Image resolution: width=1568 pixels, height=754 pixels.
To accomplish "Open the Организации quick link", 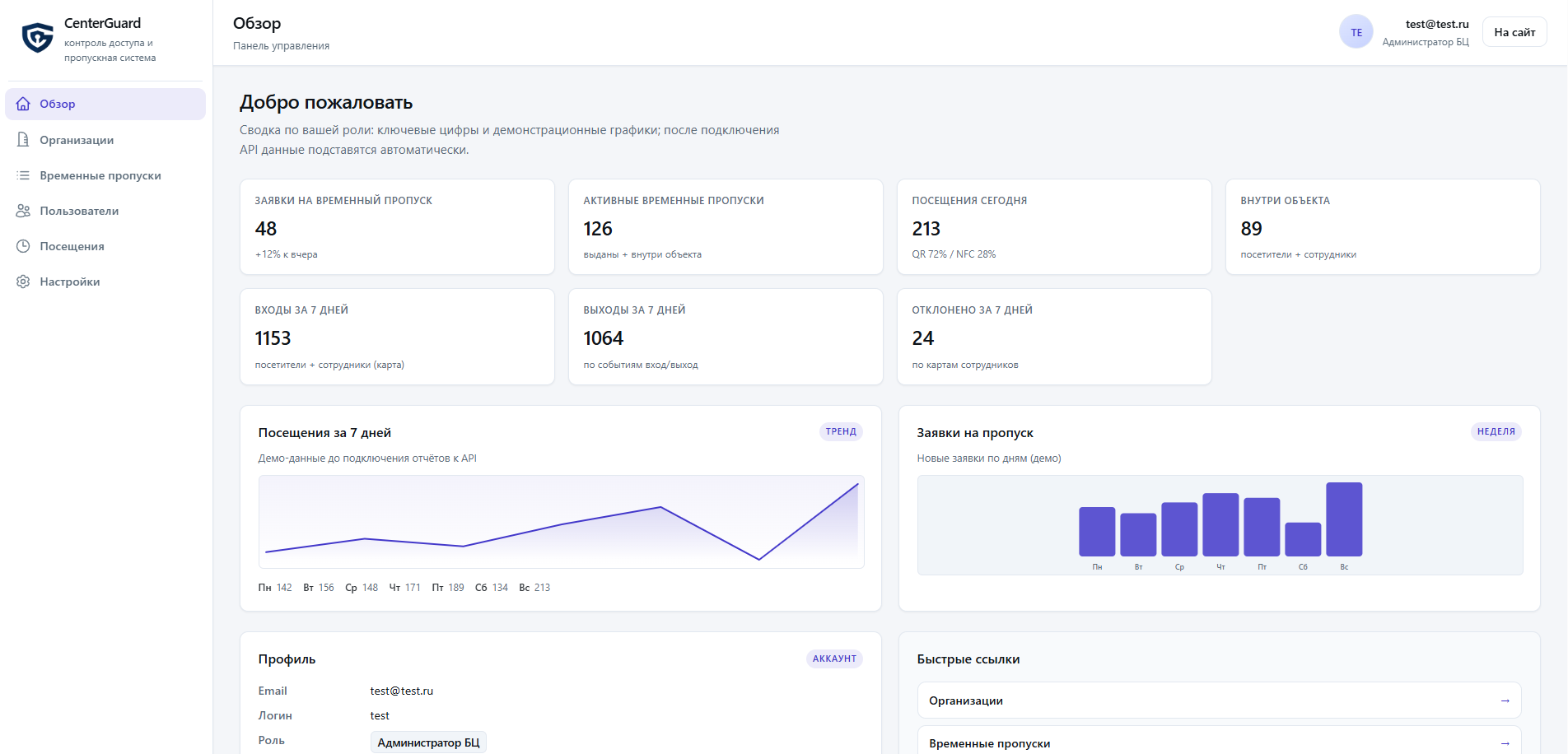I will tap(1219, 700).
